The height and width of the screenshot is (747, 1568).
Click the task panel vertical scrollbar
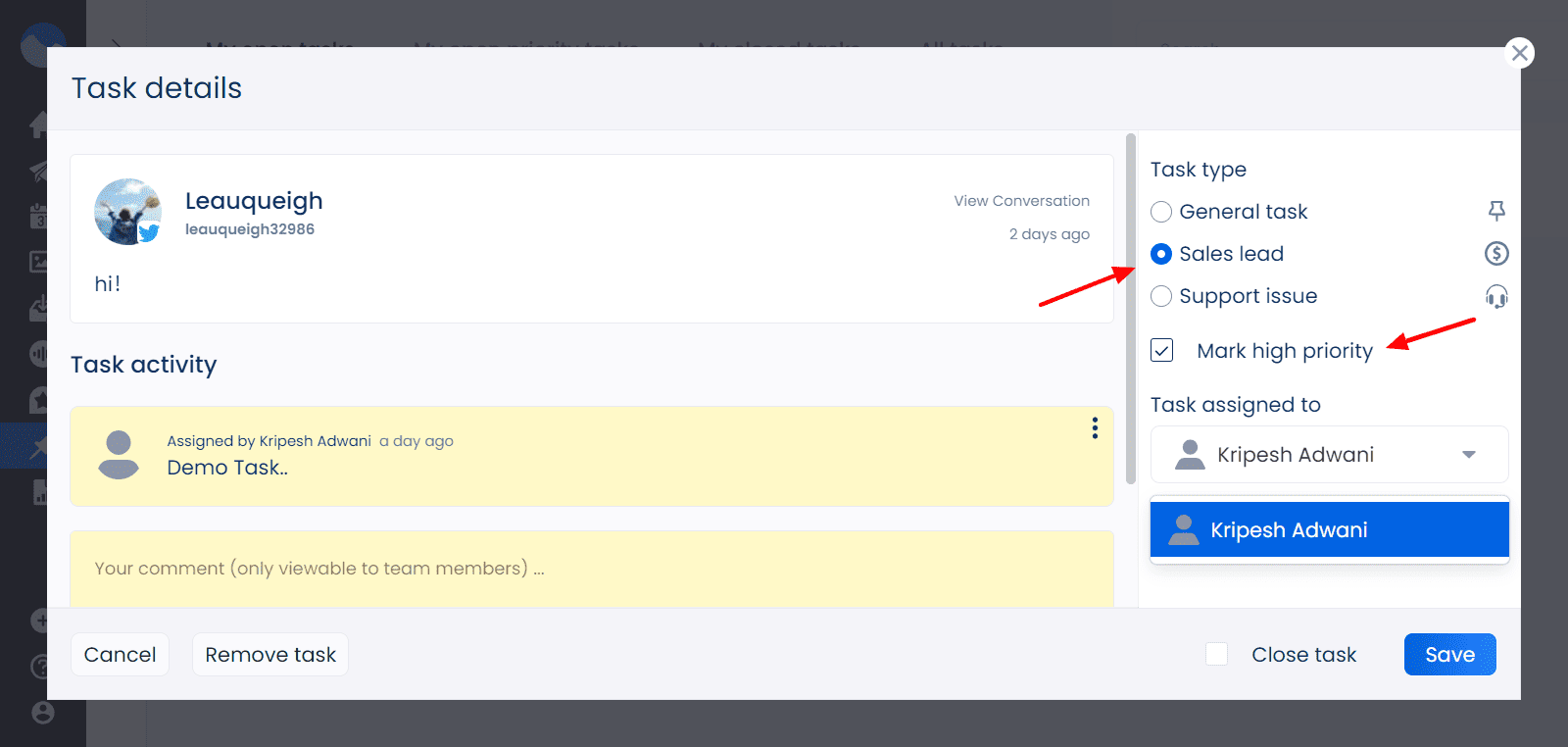(1131, 309)
